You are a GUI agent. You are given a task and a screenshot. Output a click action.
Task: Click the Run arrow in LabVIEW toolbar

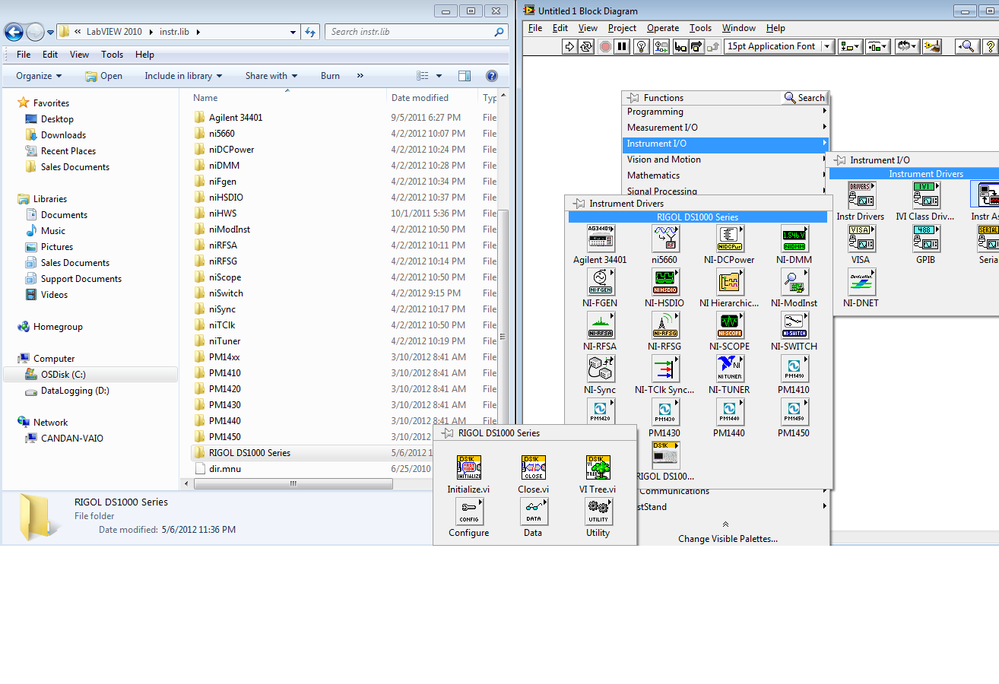click(x=569, y=46)
